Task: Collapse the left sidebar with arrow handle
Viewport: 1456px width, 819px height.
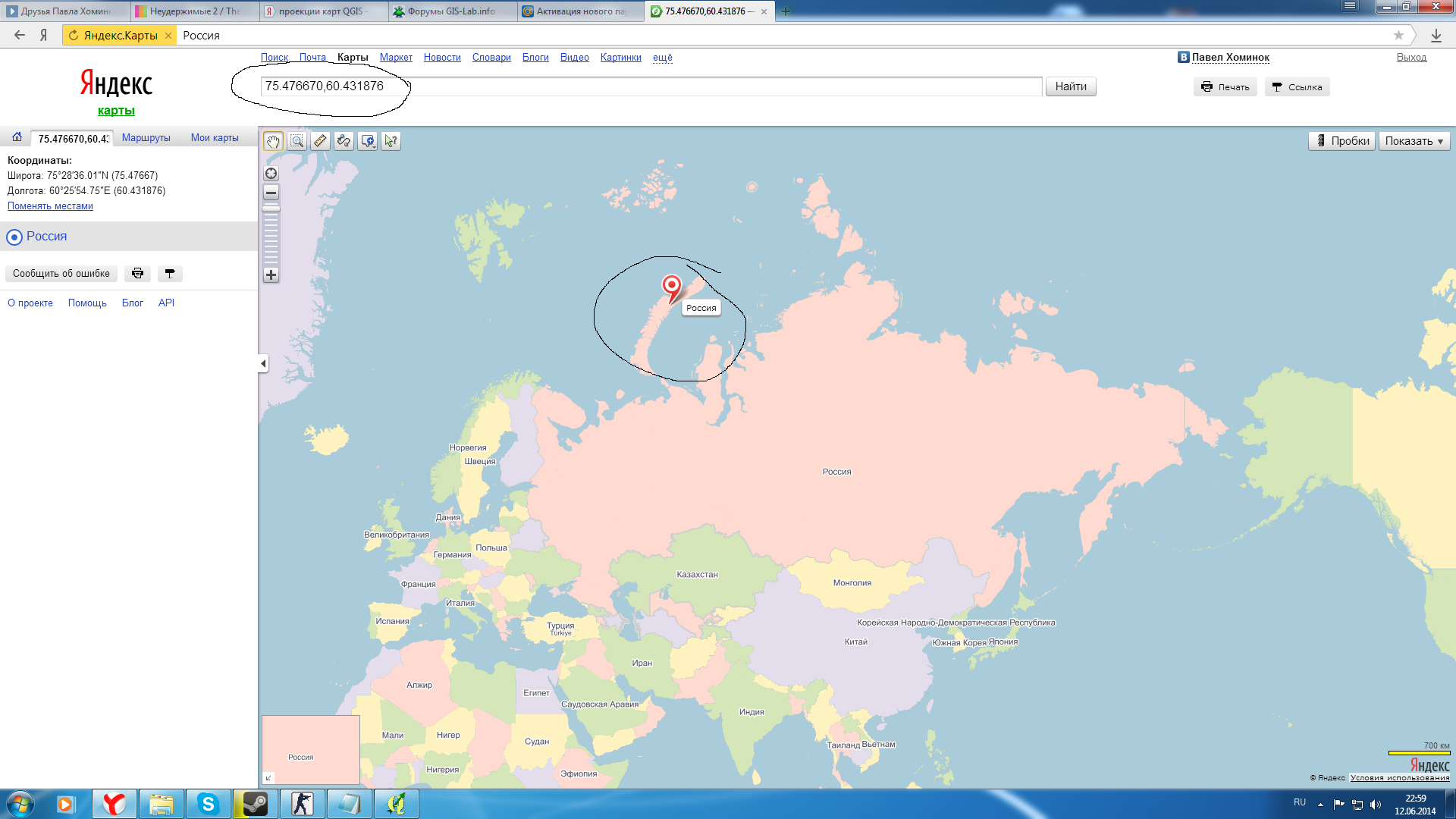Action: point(263,364)
